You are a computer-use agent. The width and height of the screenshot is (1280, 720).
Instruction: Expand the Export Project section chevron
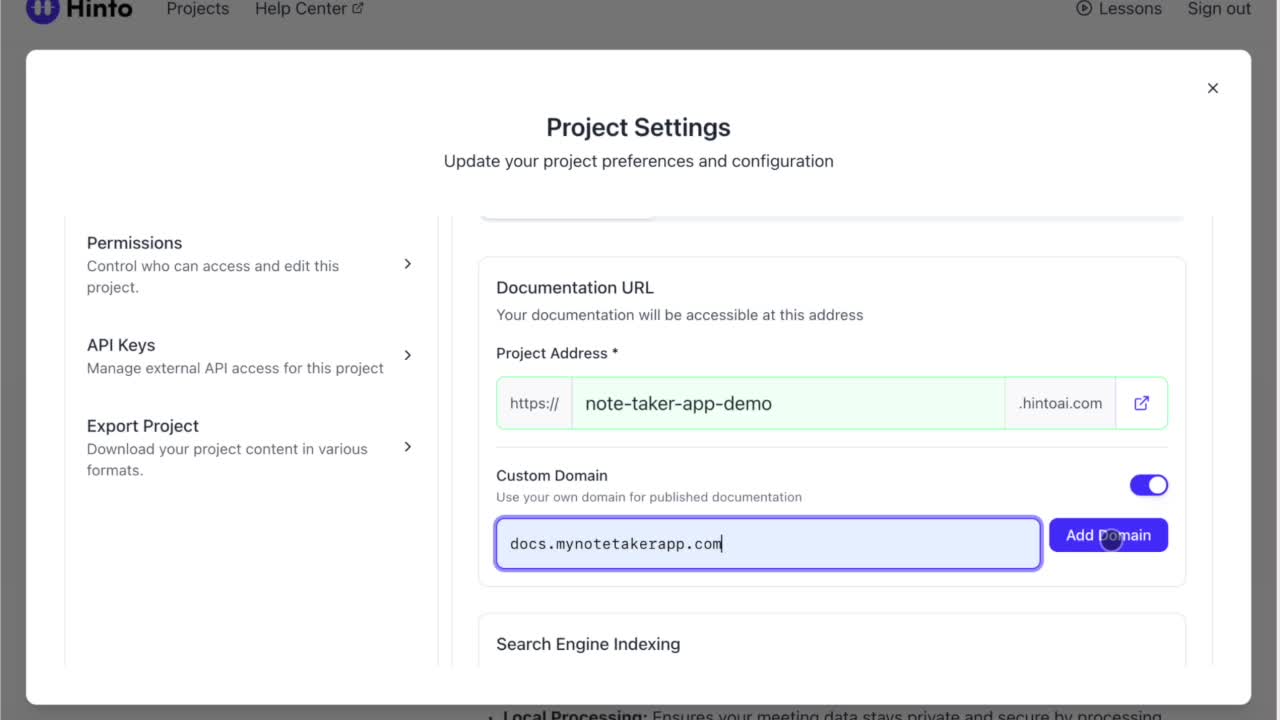[407, 447]
